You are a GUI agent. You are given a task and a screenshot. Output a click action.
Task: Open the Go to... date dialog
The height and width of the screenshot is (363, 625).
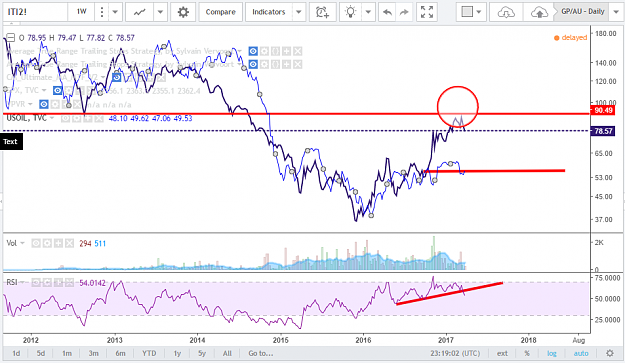[x=261, y=353]
